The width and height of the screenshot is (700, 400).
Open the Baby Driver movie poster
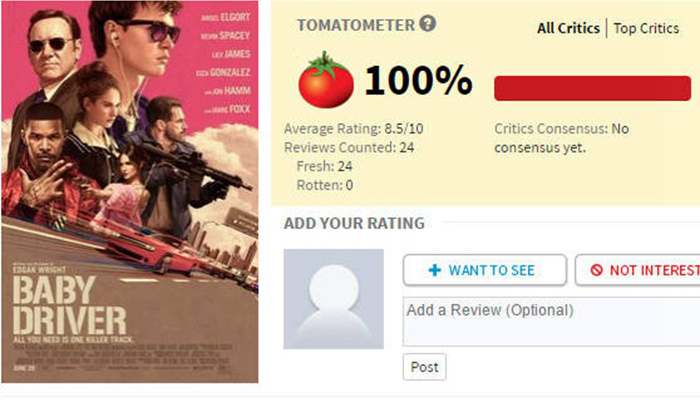click(129, 191)
